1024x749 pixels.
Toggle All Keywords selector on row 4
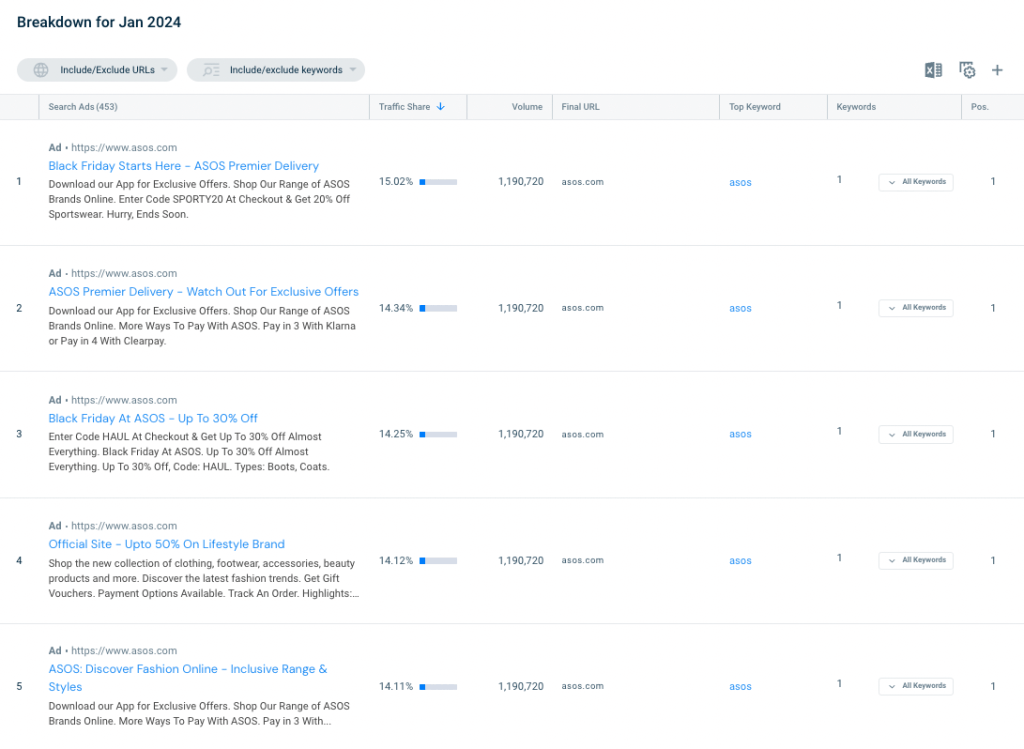click(x=915, y=560)
